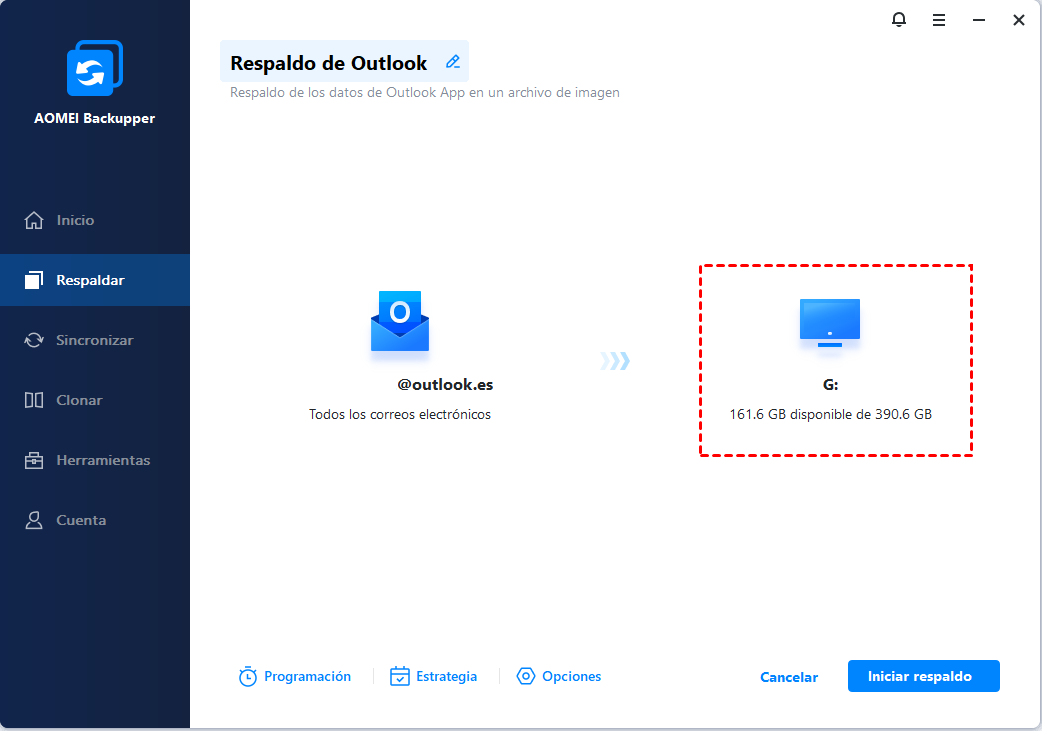Viewport: 1042px width, 731px height.
Task: Click the Outlook envelope source icon
Action: click(x=399, y=321)
